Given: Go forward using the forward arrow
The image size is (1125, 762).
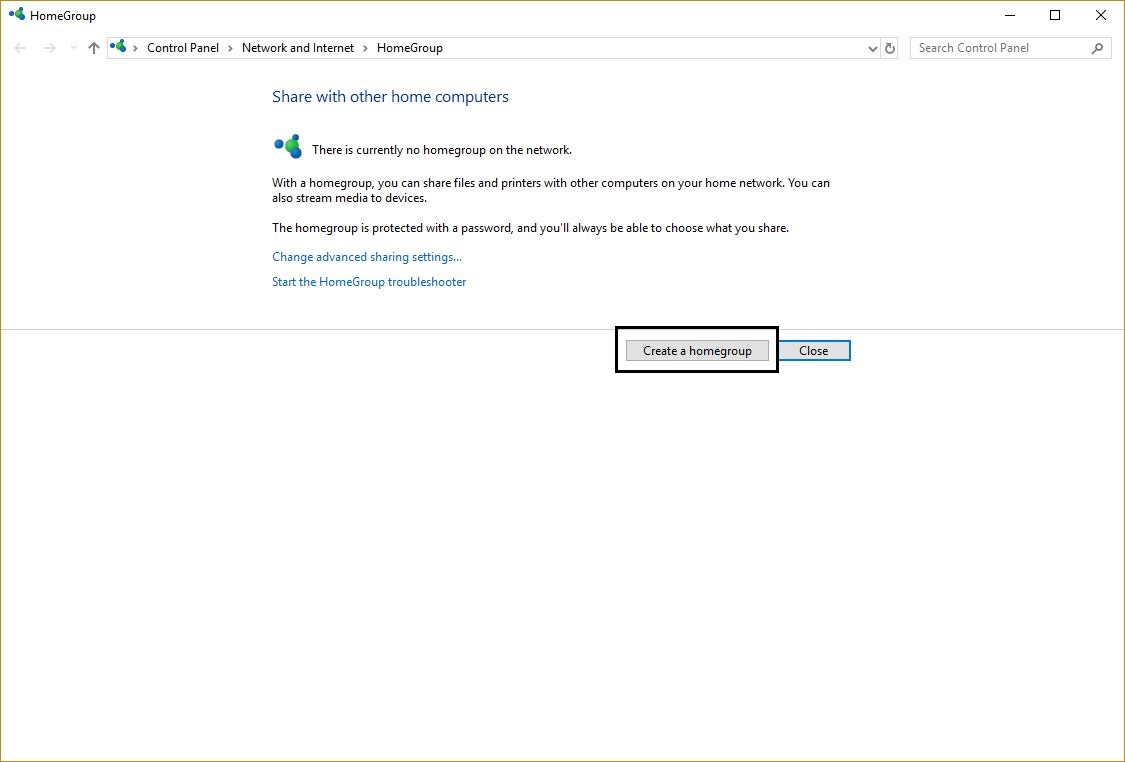Looking at the screenshot, I should coord(50,48).
